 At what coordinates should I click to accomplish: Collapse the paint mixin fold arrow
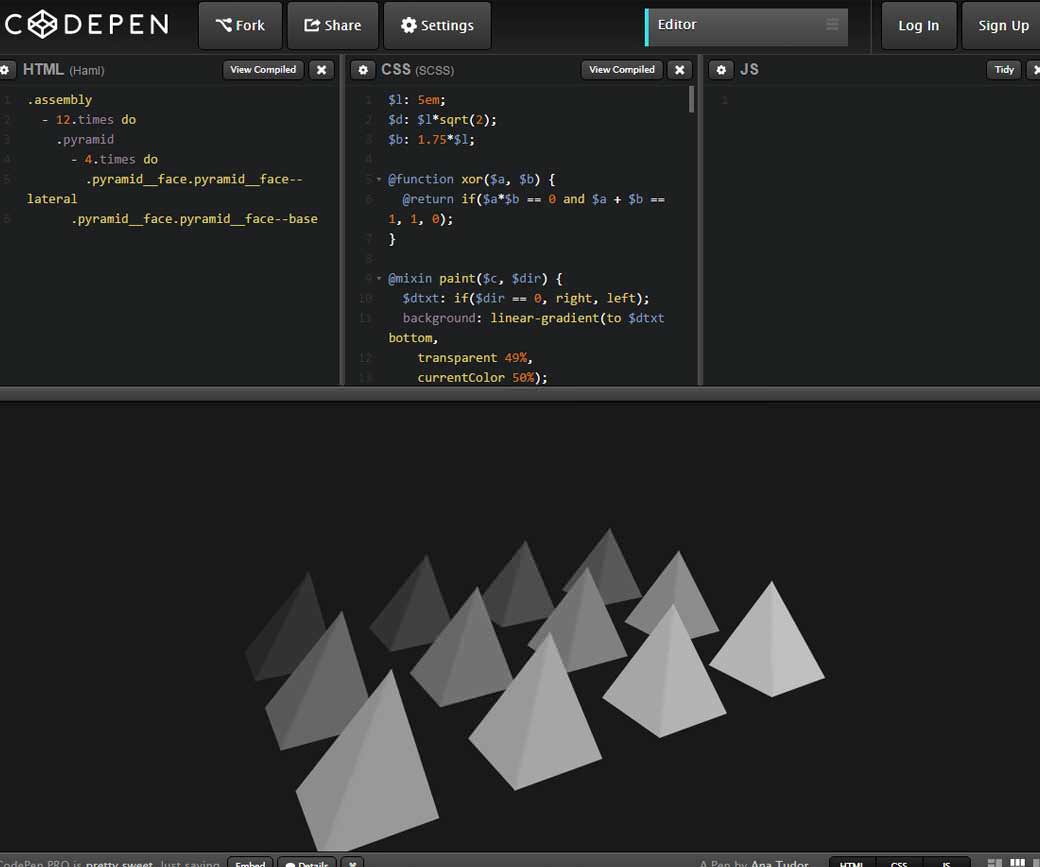(379, 279)
